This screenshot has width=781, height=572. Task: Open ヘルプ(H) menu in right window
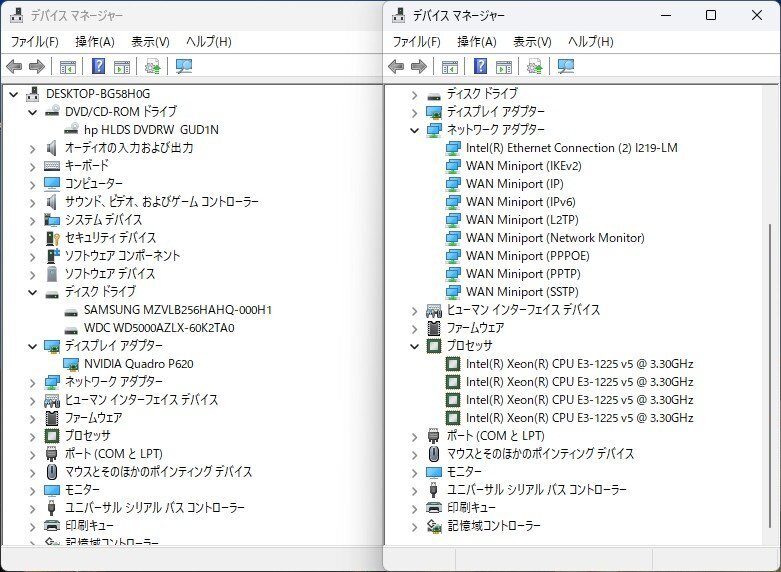(x=591, y=42)
